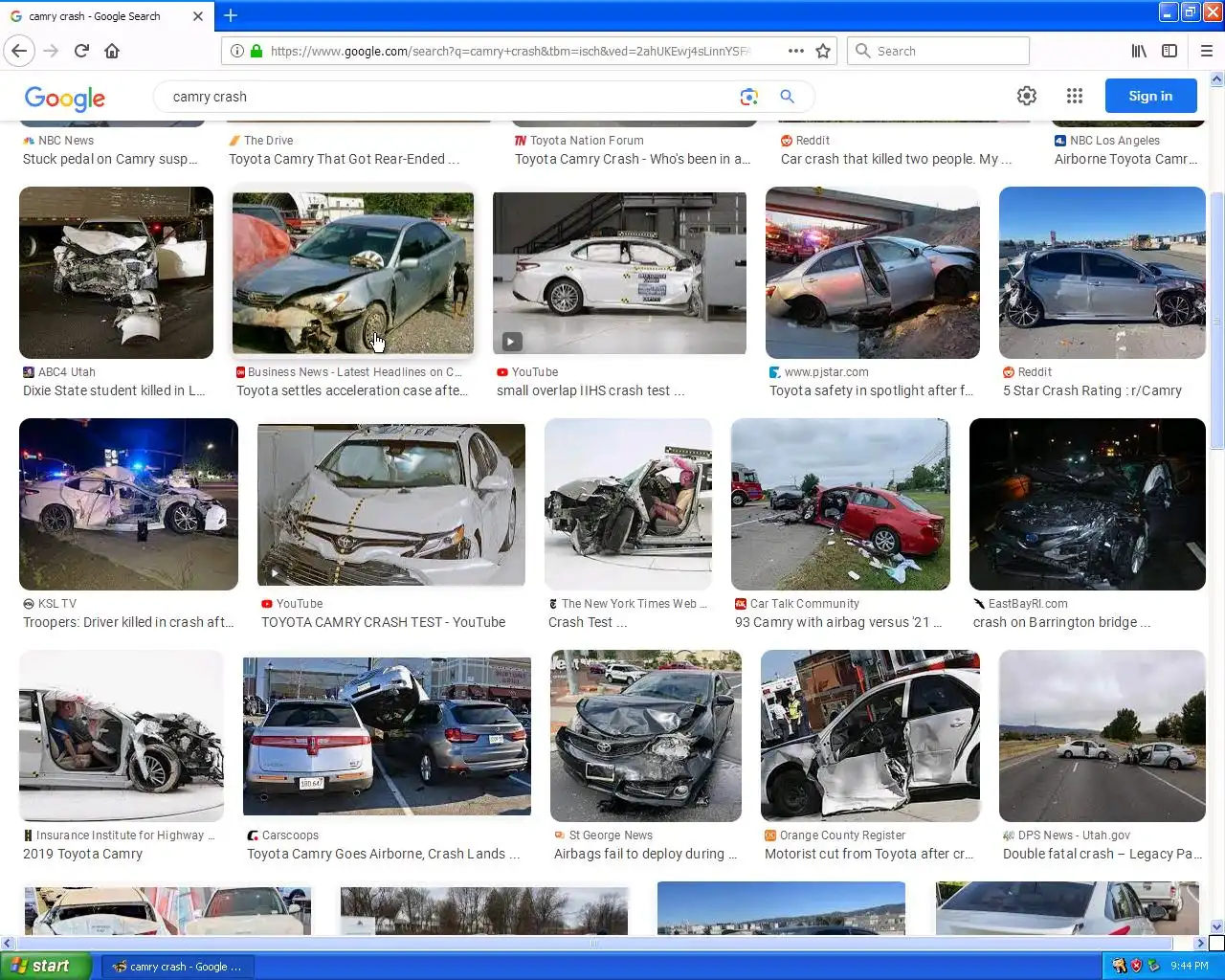The image size is (1225, 980).
Task: Open the ABC4 Utah crash thumbnail
Action: pos(116,273)
